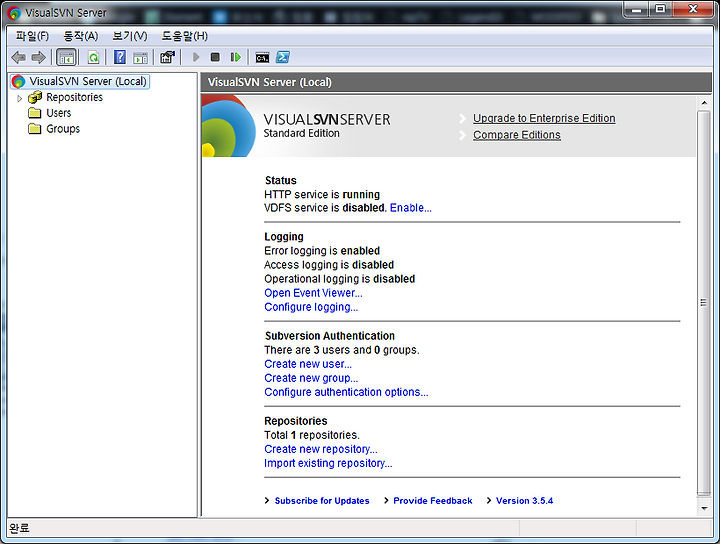The height and width of the screenshot is (544, 720).
Task: Click Create new user... link
Action: (308, 364)
